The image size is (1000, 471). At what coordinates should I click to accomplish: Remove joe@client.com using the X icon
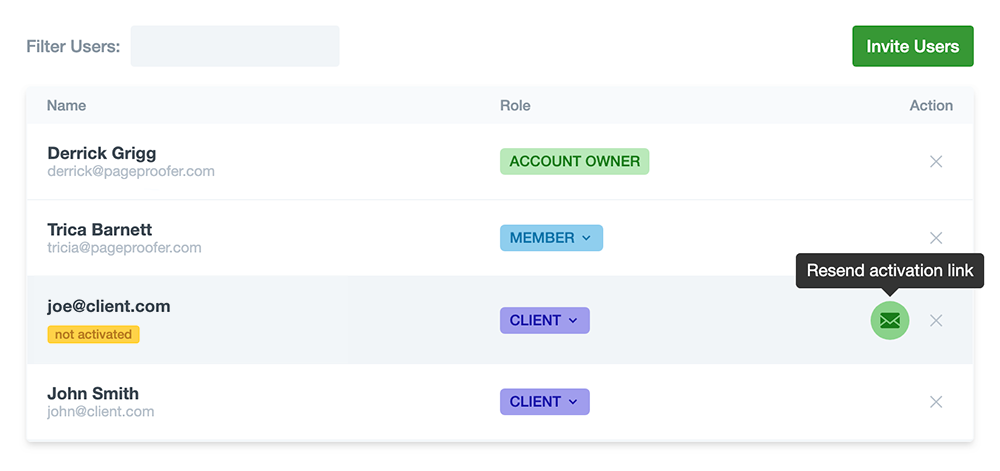click(x=936, y=321)
